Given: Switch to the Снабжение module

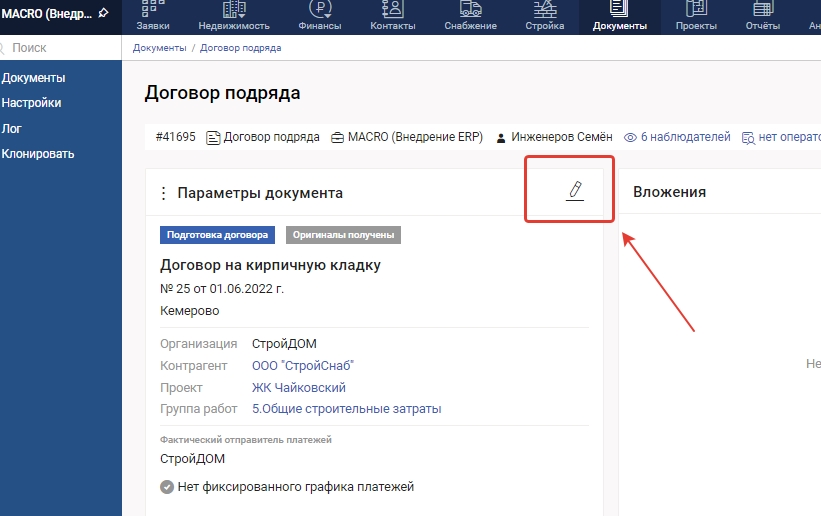Looking at the screenshot, I should [470, 17].
